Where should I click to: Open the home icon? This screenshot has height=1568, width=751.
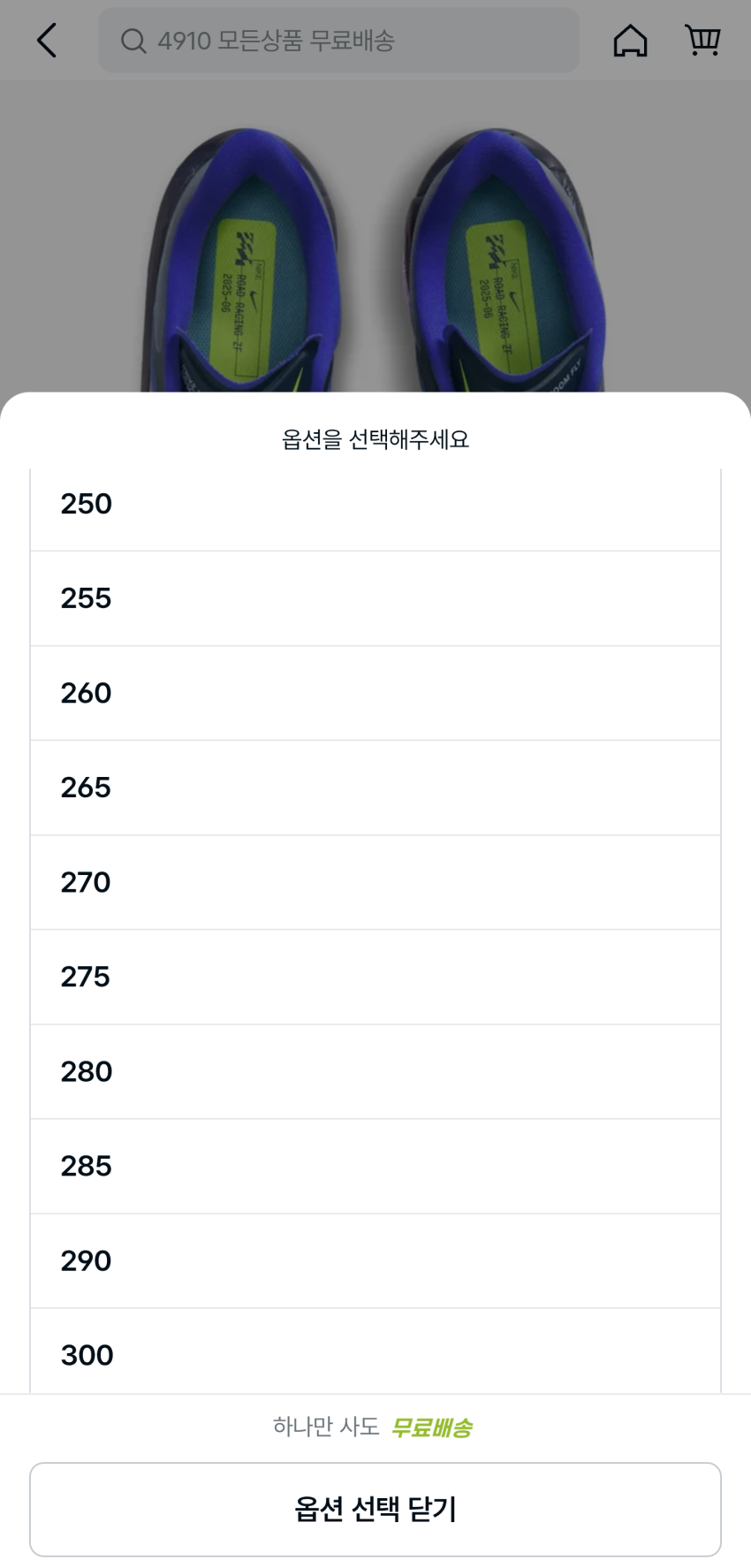point(630,41)
